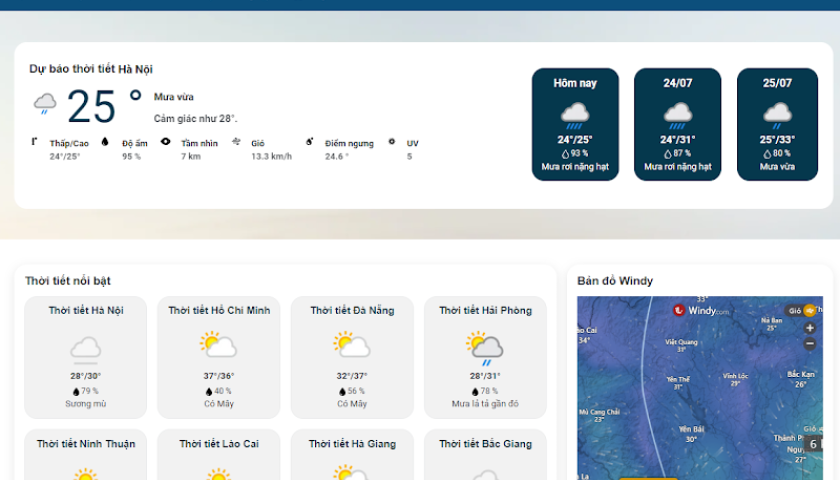This screenshot has width=840, height=480.
Task: Select the Hôm nay forecast card
Action: click(575, 125)
